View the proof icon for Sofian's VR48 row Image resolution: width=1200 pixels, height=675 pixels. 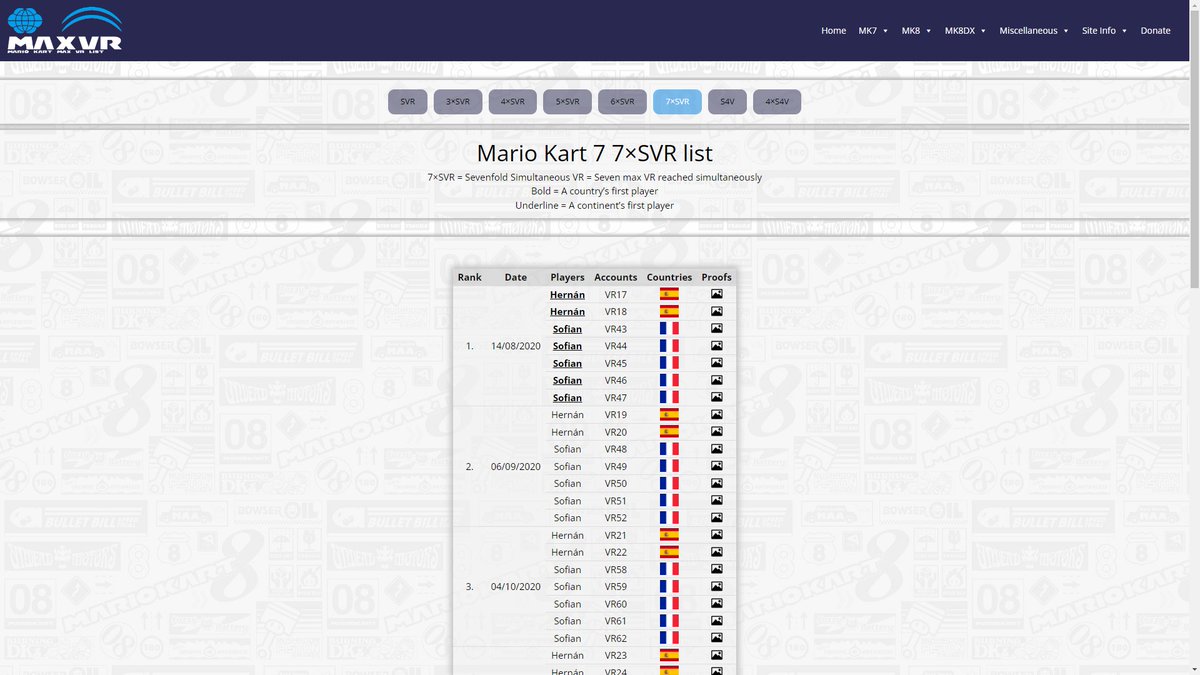tap(717, 448)
